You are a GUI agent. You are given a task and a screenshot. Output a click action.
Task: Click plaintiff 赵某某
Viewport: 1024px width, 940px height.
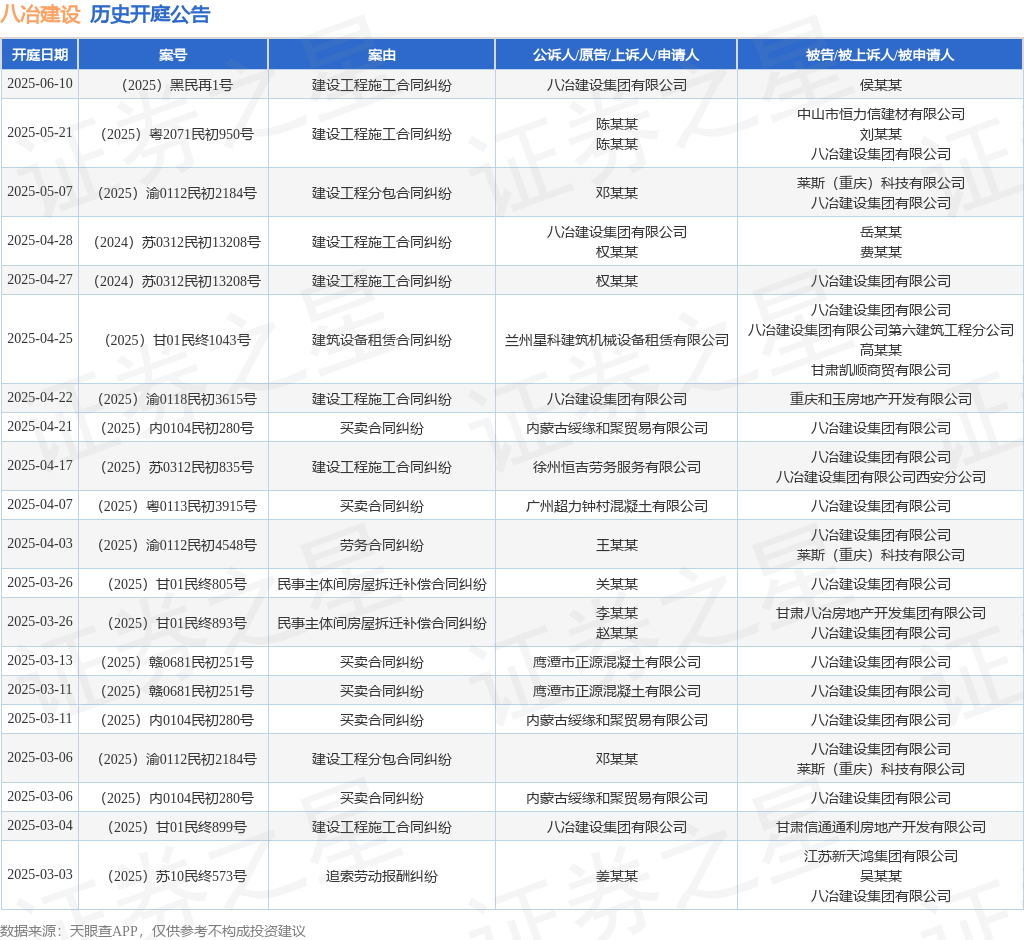(616, 633)
